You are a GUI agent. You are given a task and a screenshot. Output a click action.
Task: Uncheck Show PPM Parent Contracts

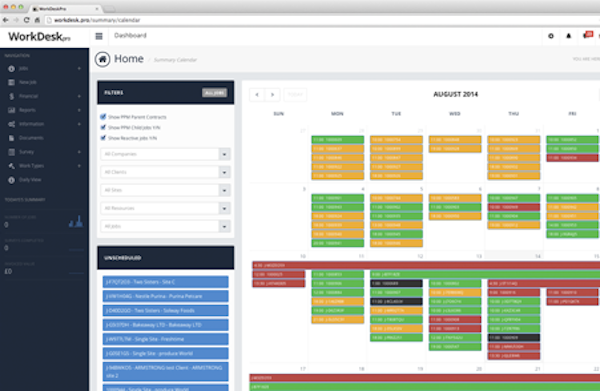pos(103,117)
